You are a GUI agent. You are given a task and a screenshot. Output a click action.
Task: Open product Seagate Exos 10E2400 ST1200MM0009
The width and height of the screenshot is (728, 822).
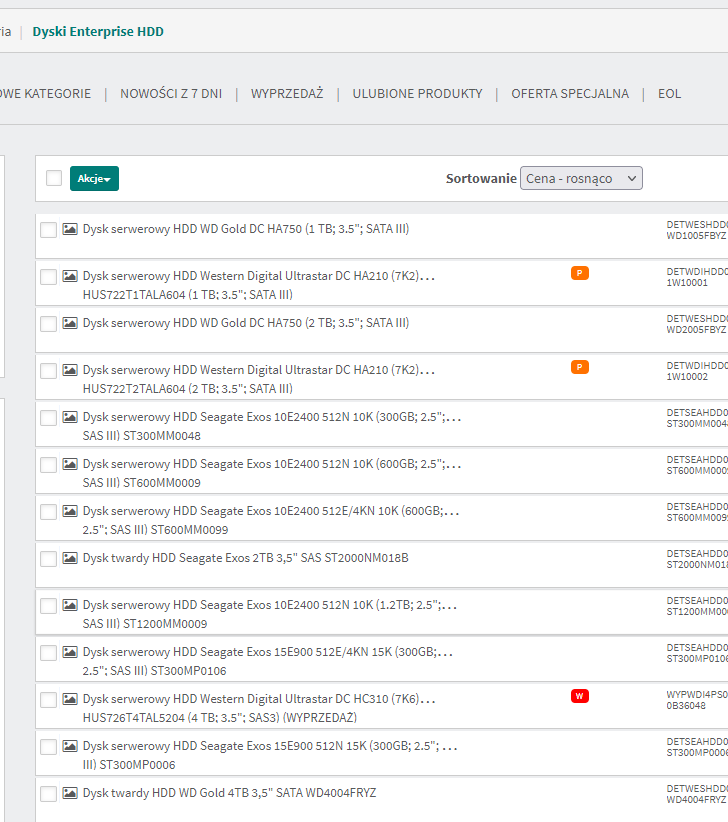[x=270, y=614]
